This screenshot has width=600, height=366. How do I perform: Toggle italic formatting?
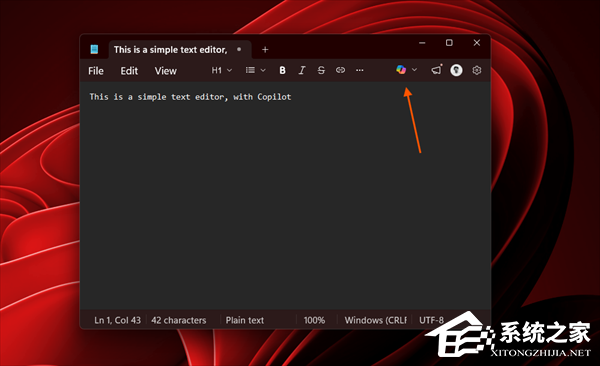[x=302, y=70]
